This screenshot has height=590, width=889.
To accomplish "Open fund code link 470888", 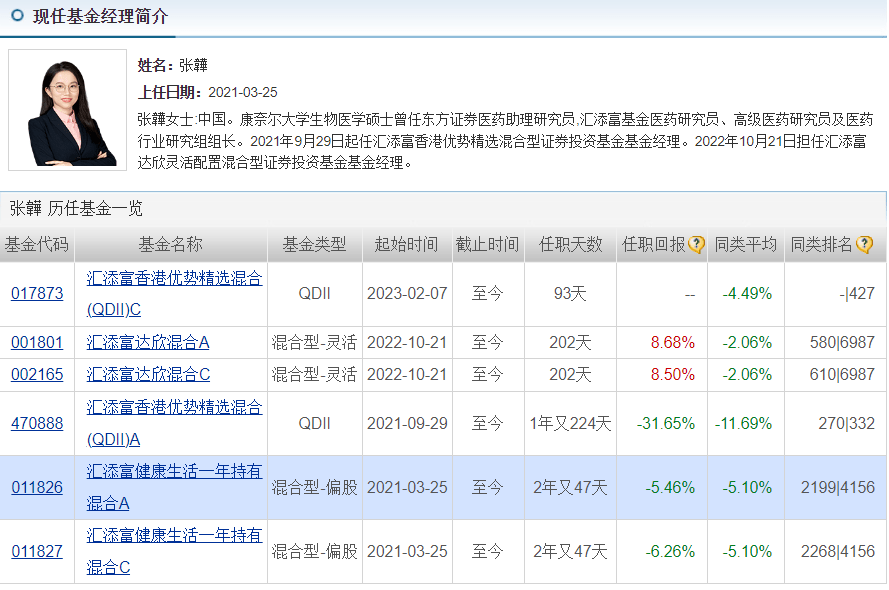I will [x=37, y=423].
